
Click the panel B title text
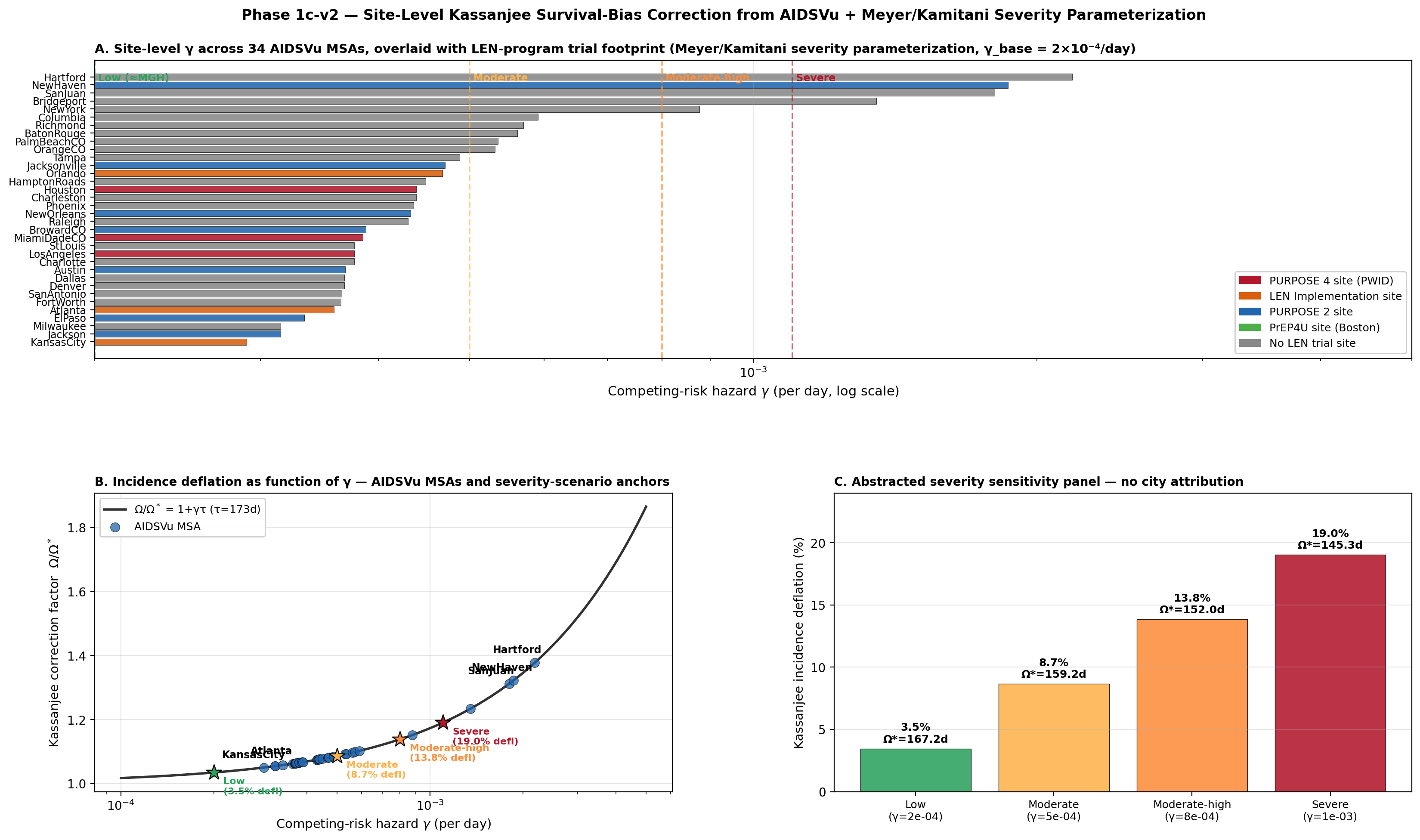click(382, 482)
